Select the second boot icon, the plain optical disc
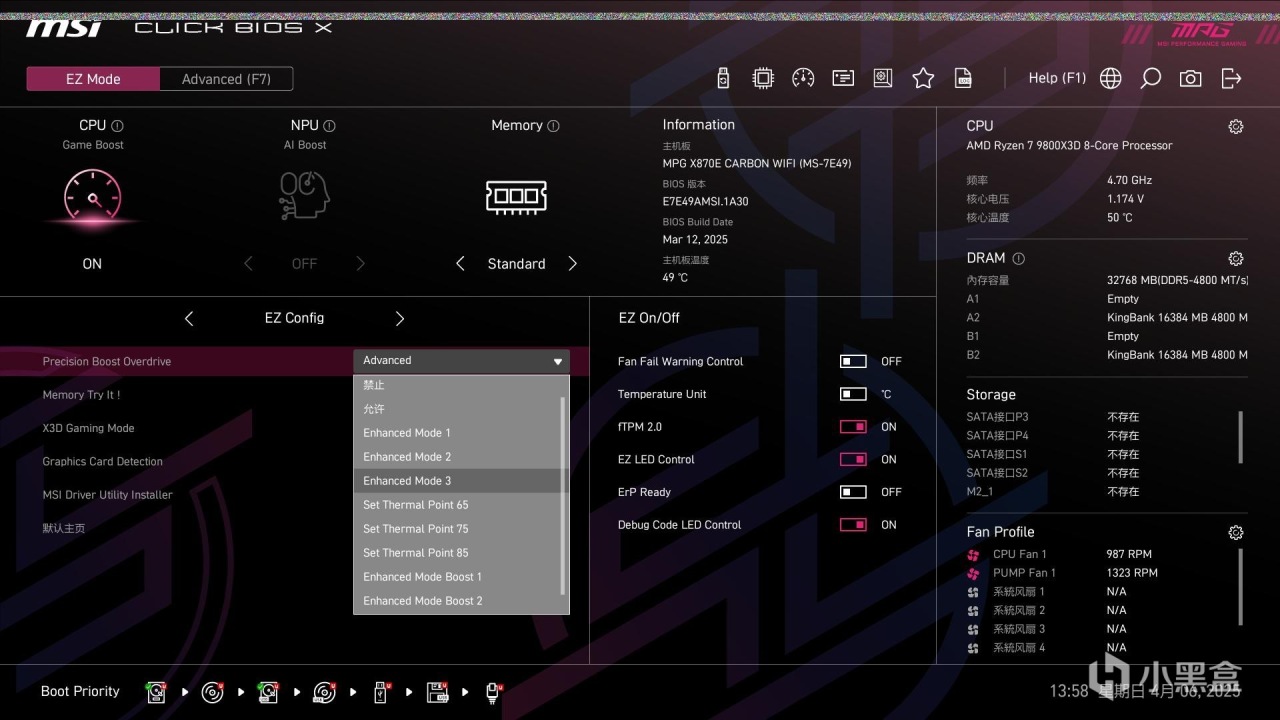 (212, 692)
